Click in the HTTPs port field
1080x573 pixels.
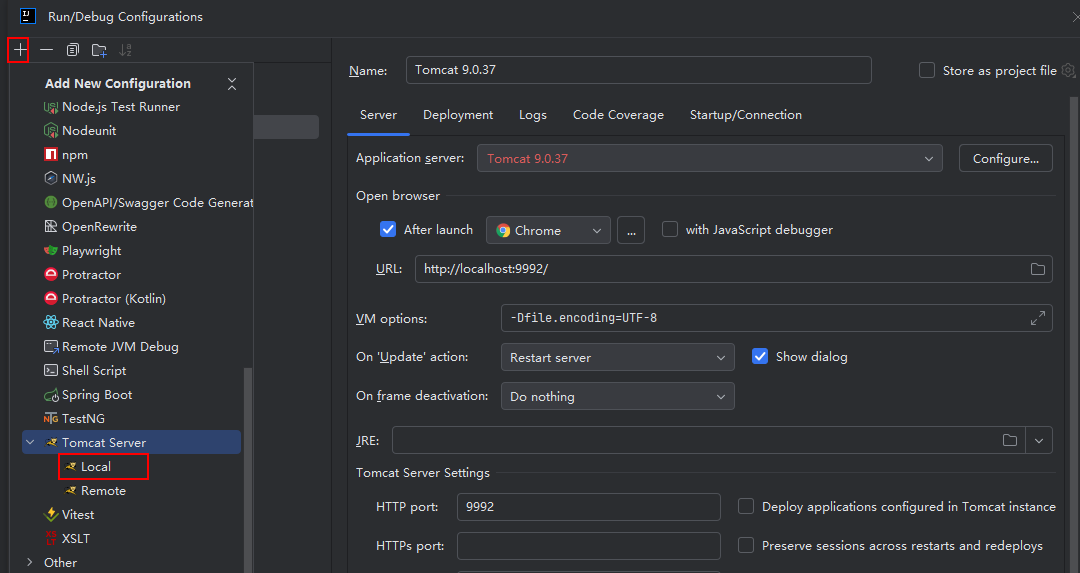[589, 546]
